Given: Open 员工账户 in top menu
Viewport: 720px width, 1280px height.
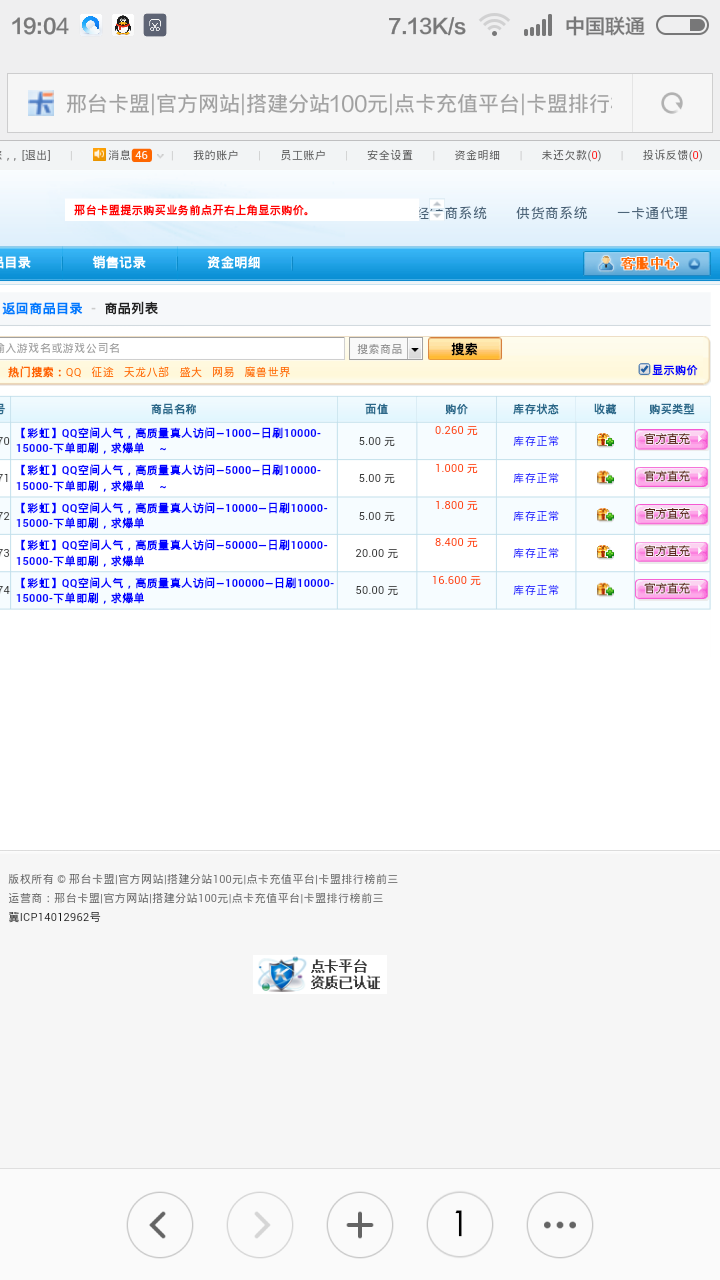Looking at the screenshot, I should click(302, 155).
